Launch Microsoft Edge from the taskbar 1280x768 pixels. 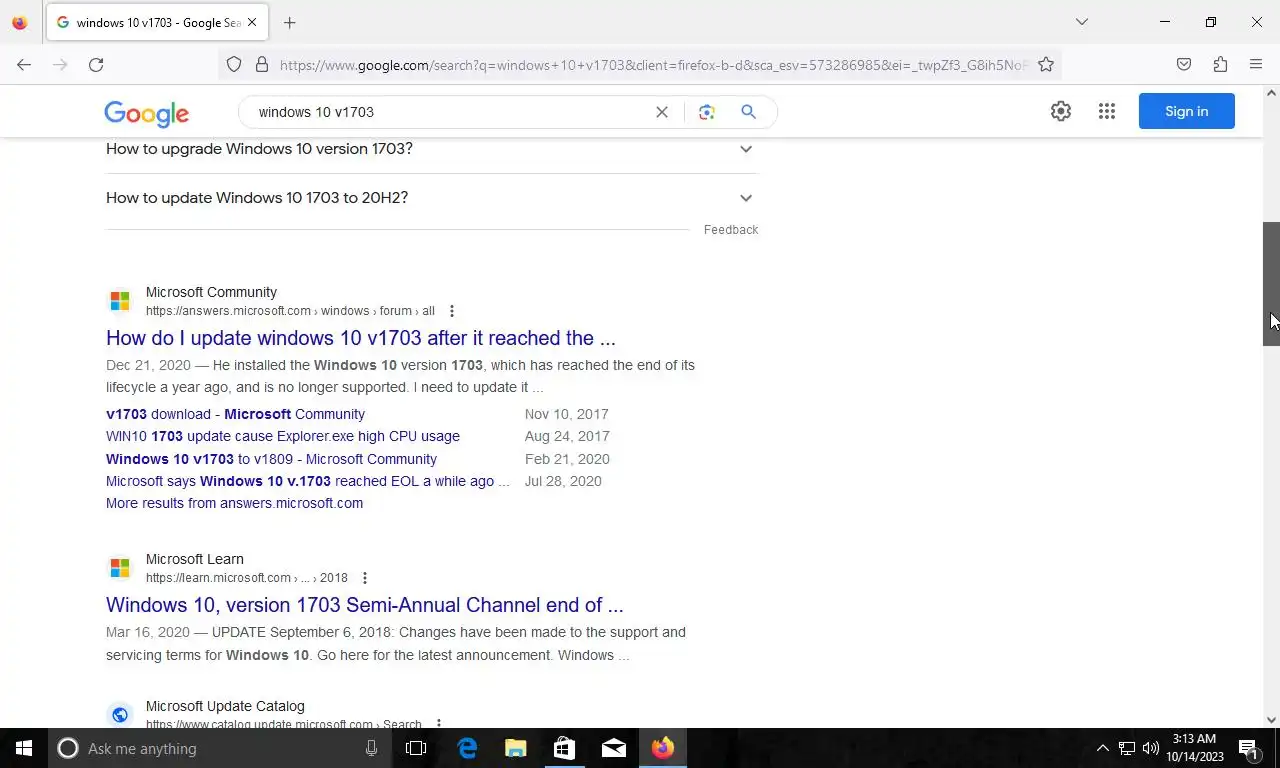(467, 748)
